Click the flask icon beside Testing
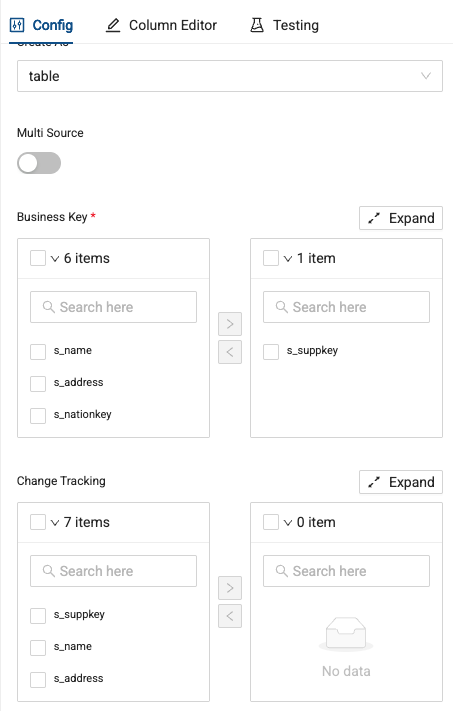 pos(257,25)
